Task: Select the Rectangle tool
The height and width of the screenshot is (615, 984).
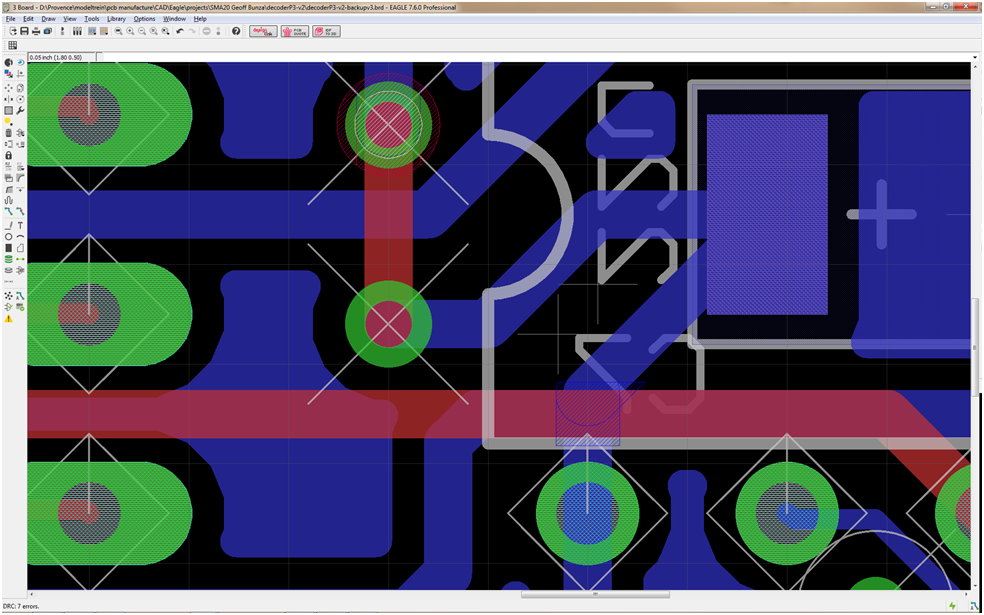Action: (x=9, y=248)
